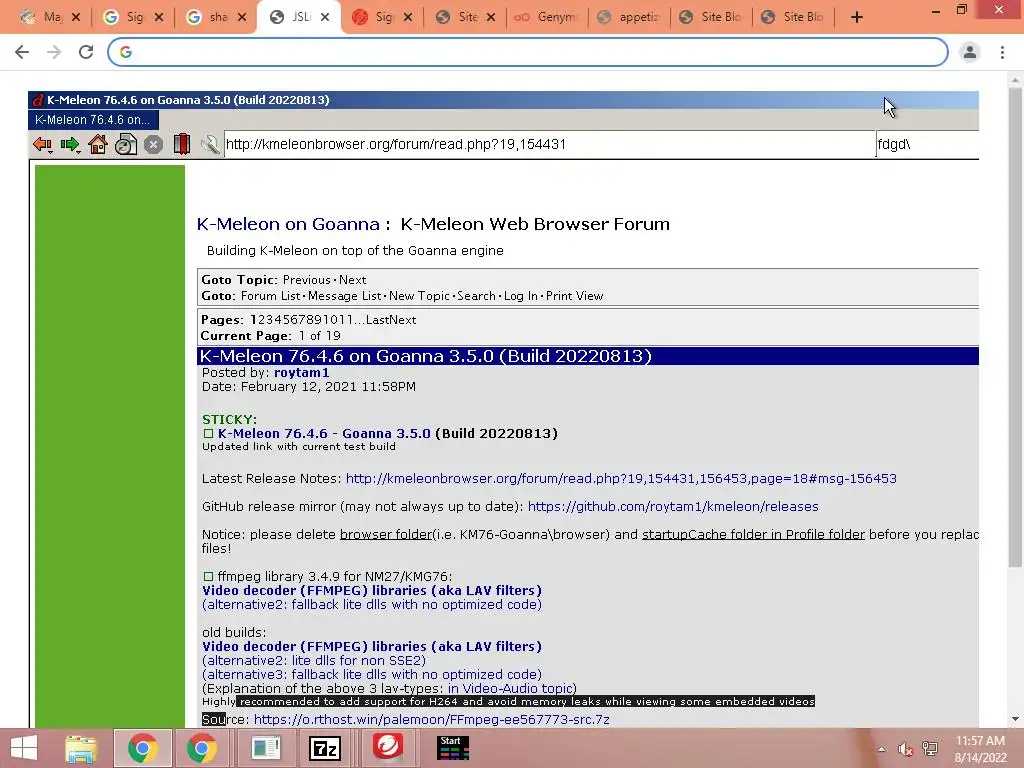The image size is (1024, 768).
Task: Click the network tray icon
Action: (x=930, y=749)
